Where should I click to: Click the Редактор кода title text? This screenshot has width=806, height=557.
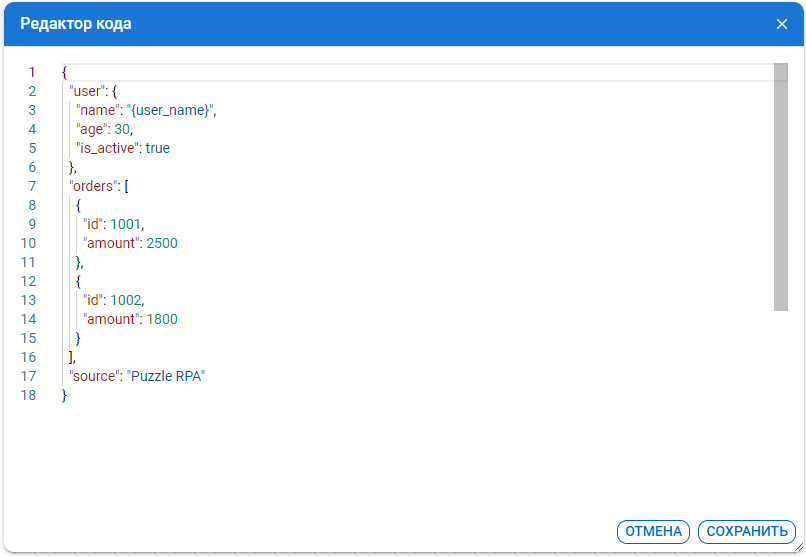tap(76, 24)
